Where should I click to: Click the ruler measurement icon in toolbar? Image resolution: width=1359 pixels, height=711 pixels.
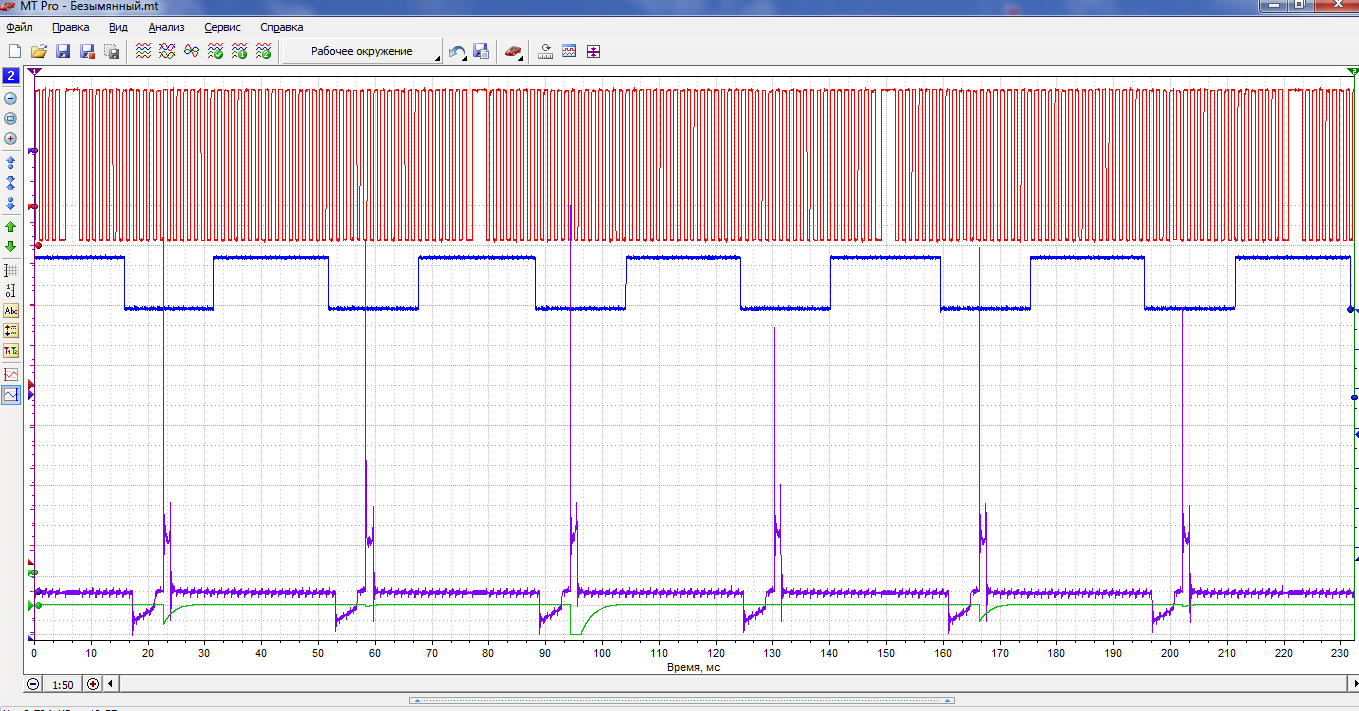tap(545, 51)
